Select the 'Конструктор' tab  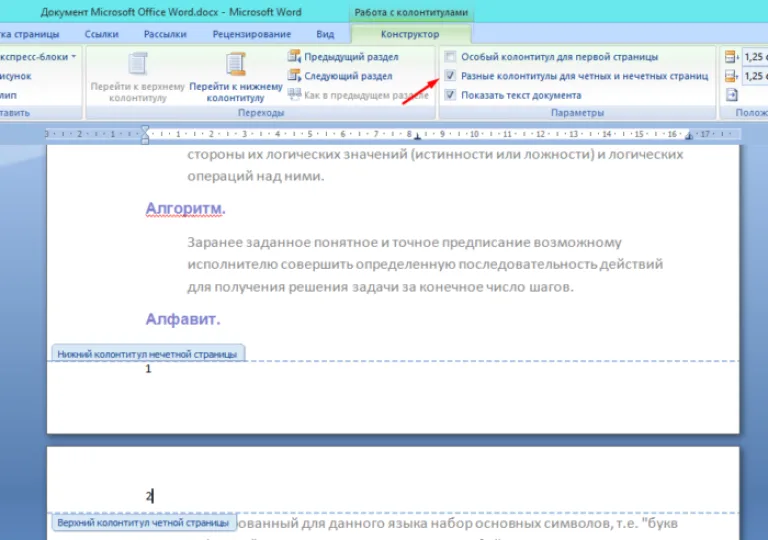click(x=410, y=34)
